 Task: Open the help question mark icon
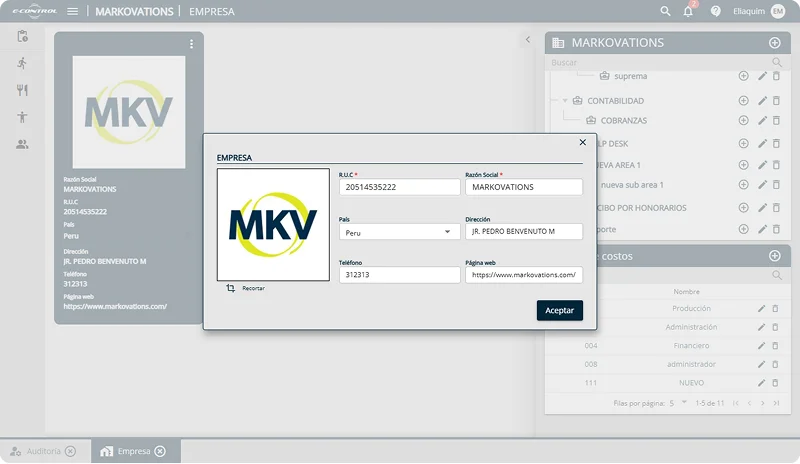click(x=715, y=11)
